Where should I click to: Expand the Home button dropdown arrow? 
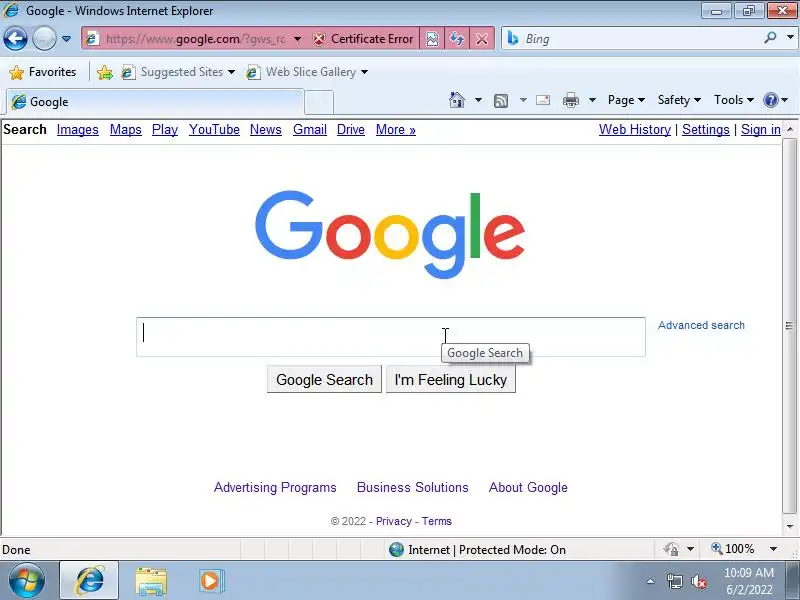click(478, 100)
